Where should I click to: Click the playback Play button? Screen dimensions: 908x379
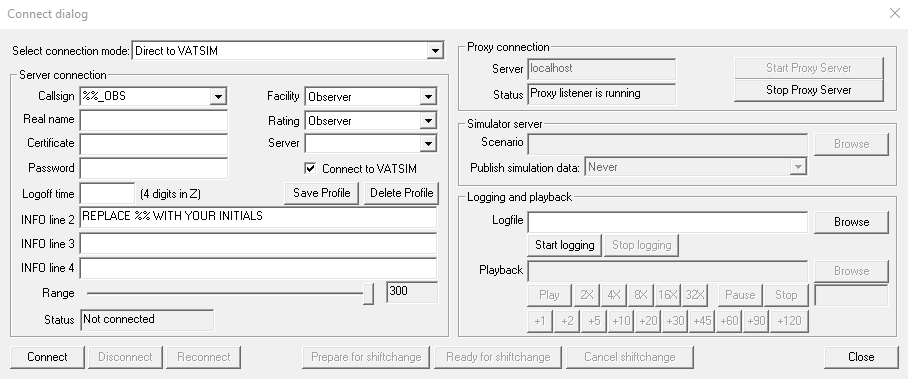click(549, 295)
